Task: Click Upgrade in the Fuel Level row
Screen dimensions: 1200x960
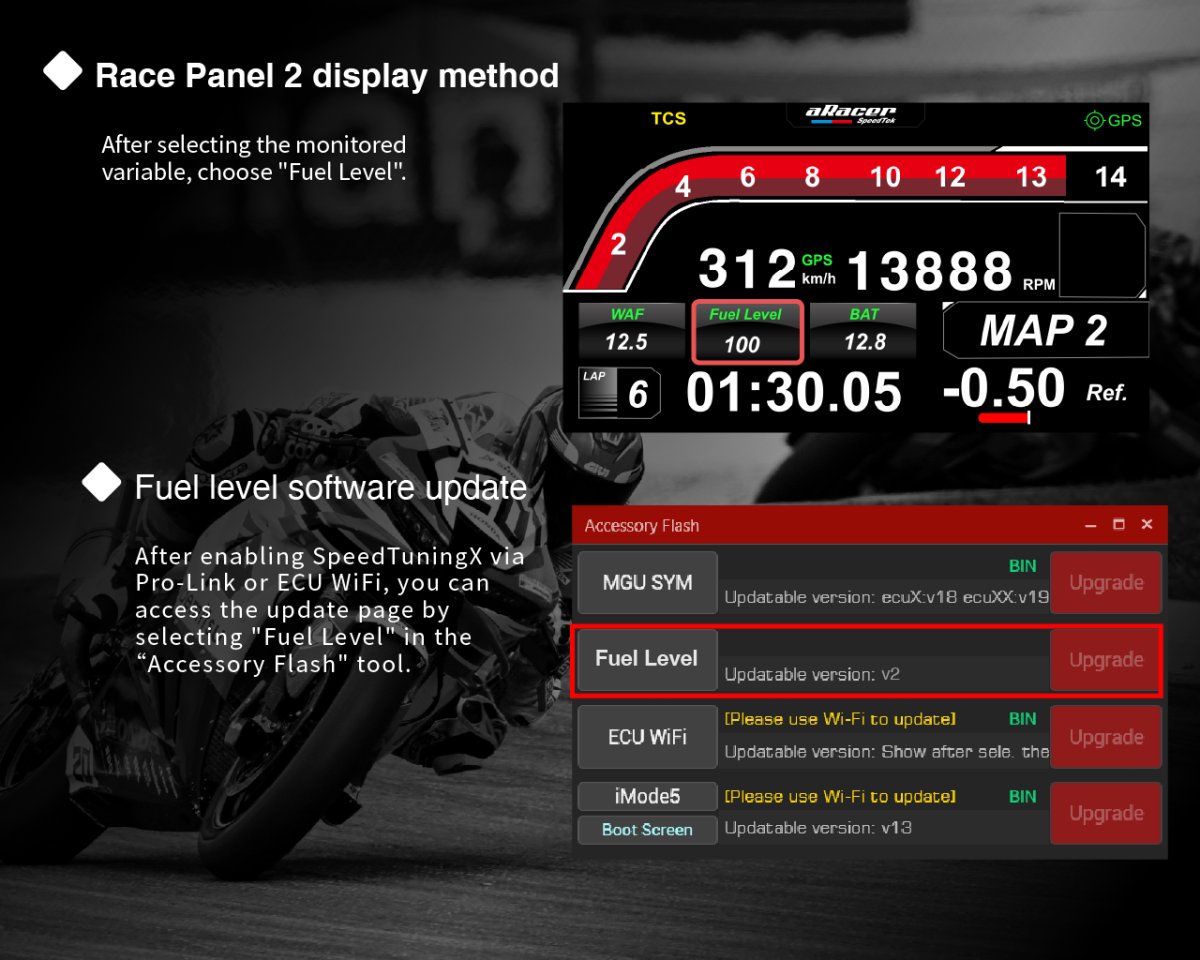Action: coord(1106,660)
